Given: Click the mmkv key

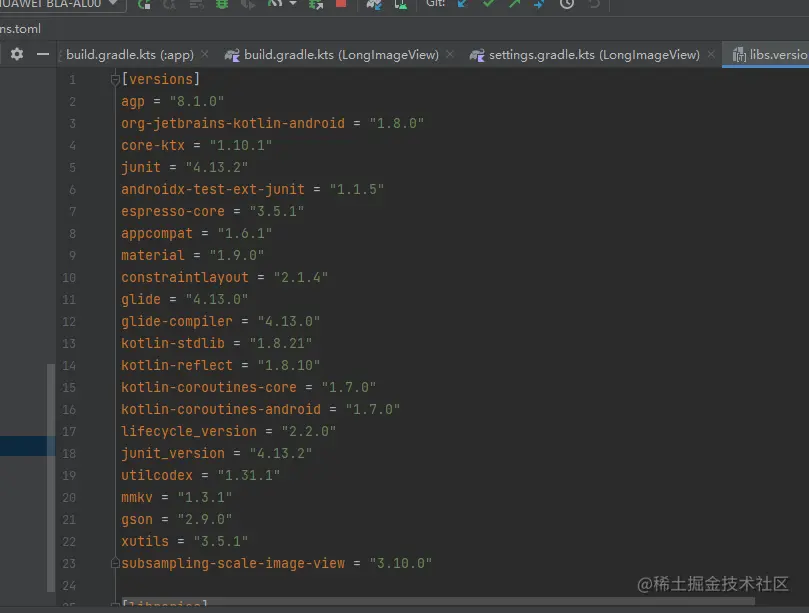Looking at the screenshot, I should click(x=137, y=498).
